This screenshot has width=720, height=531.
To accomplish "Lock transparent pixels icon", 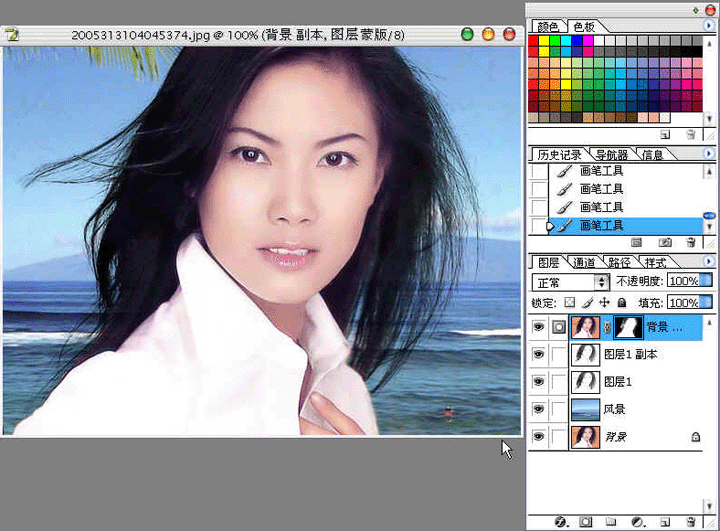I will point(570,302).
